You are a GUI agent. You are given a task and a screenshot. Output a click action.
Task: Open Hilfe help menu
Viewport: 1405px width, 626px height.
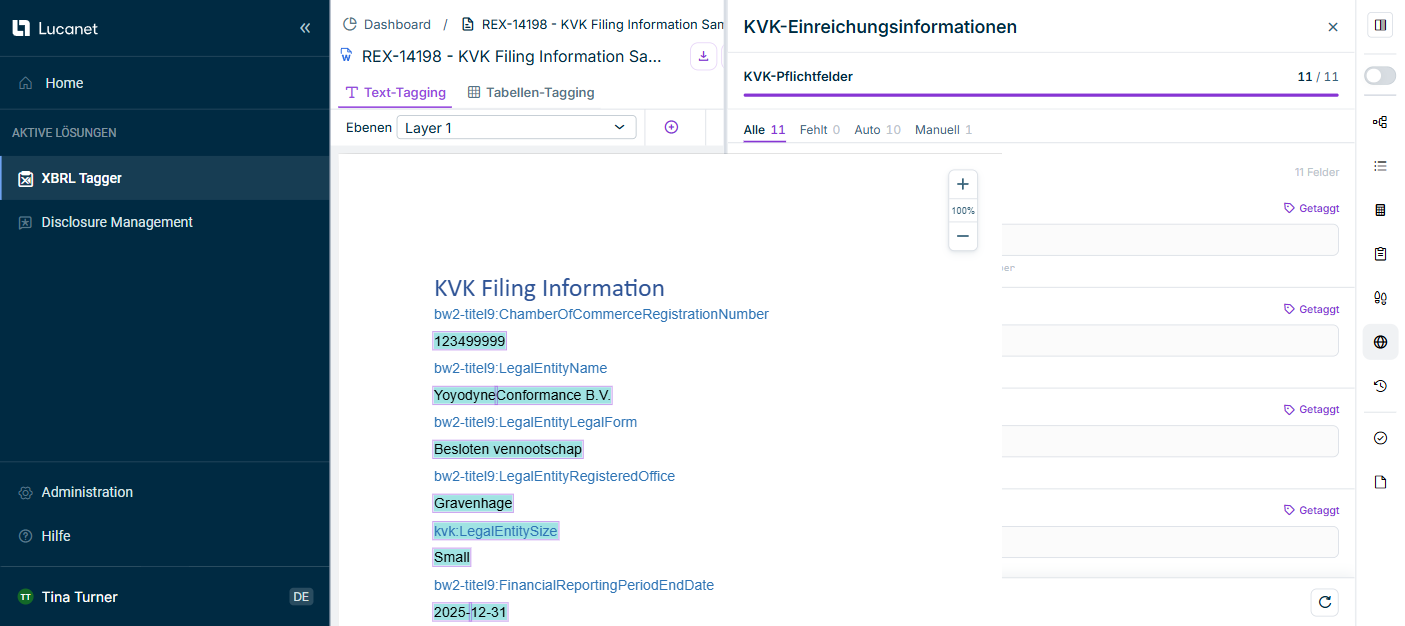click(164, 536)
